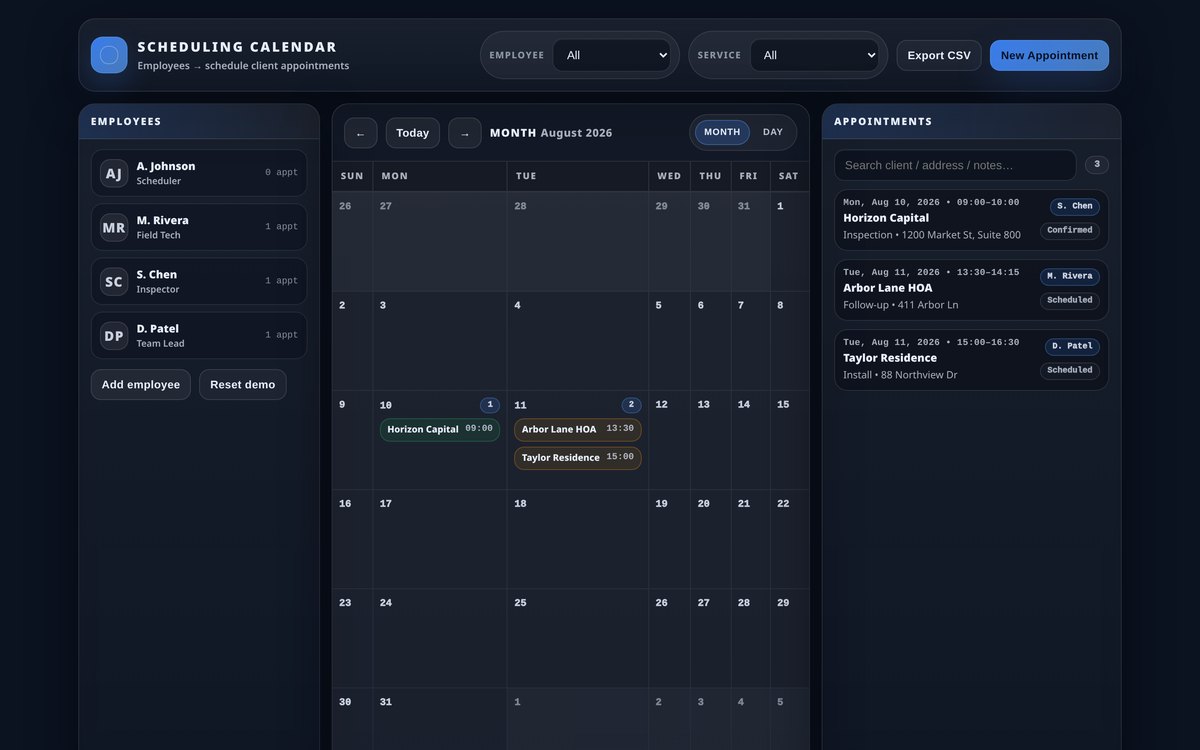Click the Reset demo button
1200x750 pixels.
coord(243,385)
